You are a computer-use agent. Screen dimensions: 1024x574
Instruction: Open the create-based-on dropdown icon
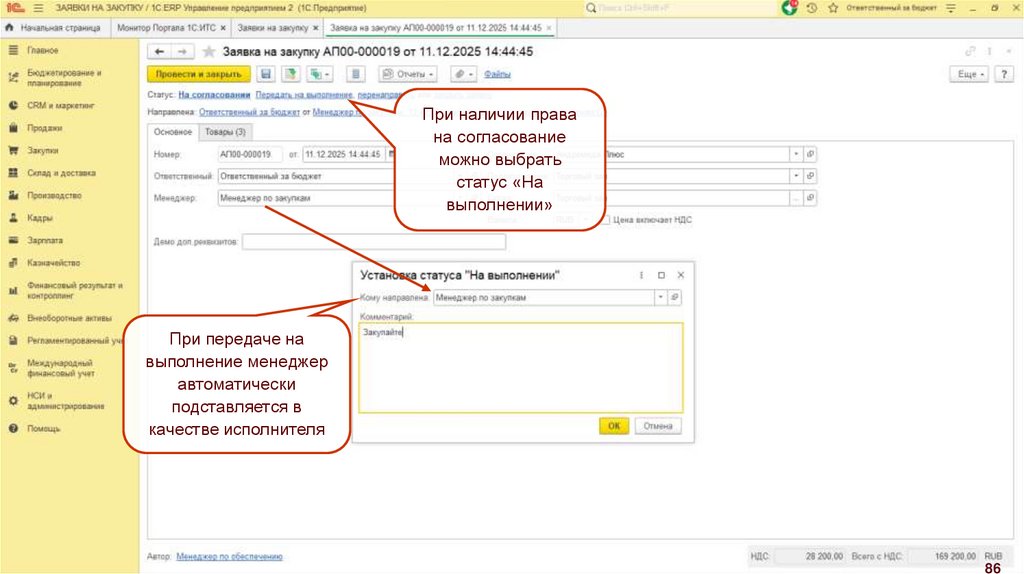point(319,74)
